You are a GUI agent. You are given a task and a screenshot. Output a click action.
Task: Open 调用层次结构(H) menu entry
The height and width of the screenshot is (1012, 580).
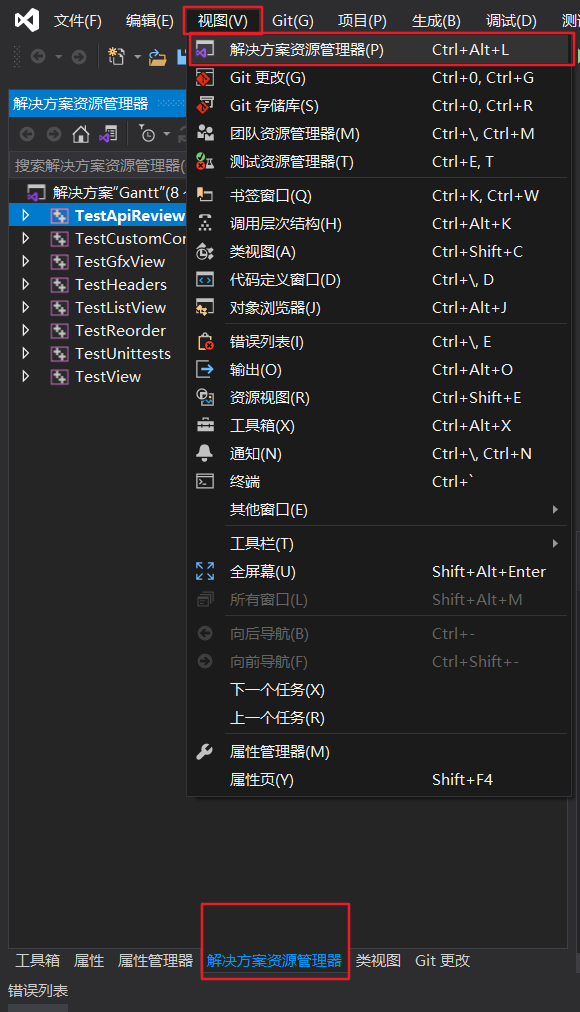(x=379, y=224)
